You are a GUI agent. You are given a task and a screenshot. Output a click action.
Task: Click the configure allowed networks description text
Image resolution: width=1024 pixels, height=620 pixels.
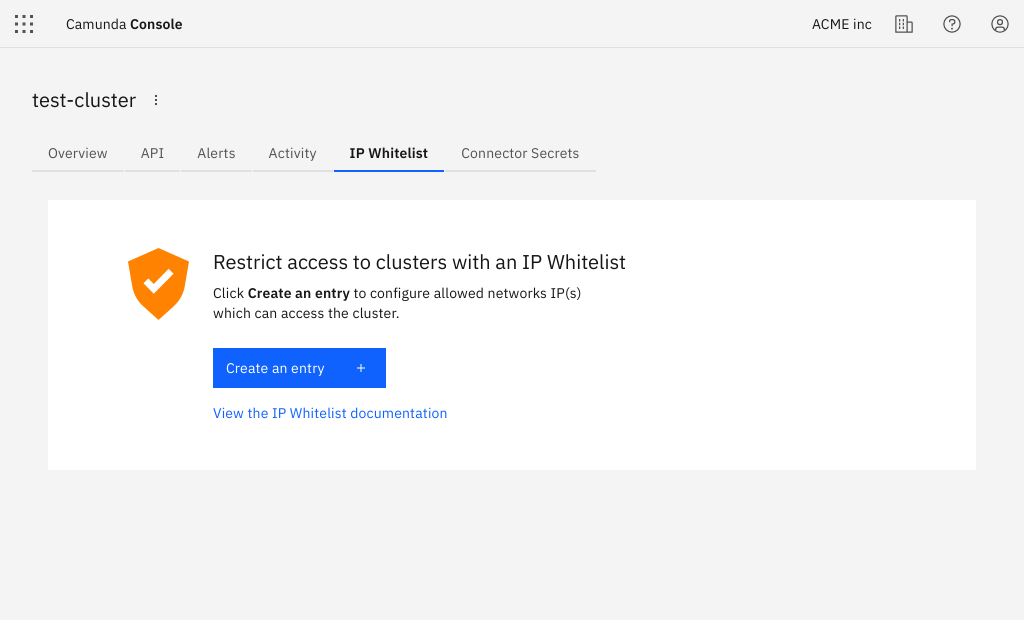[411, 303]
